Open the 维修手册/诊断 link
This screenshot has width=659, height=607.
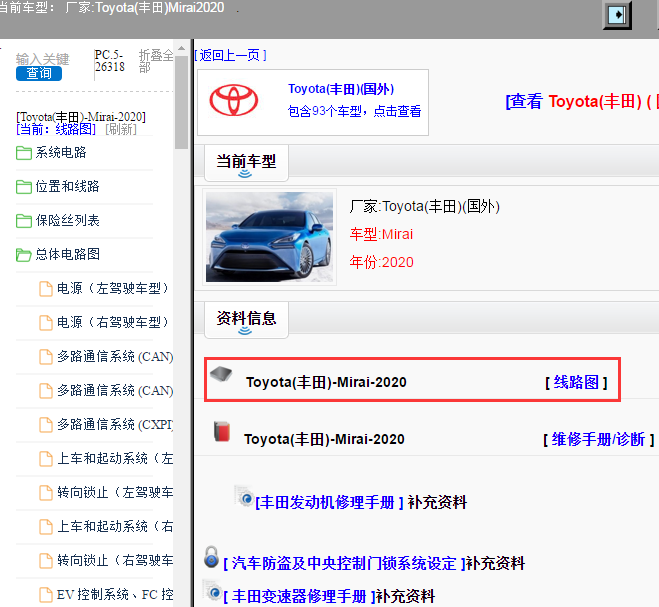point(598,440)
